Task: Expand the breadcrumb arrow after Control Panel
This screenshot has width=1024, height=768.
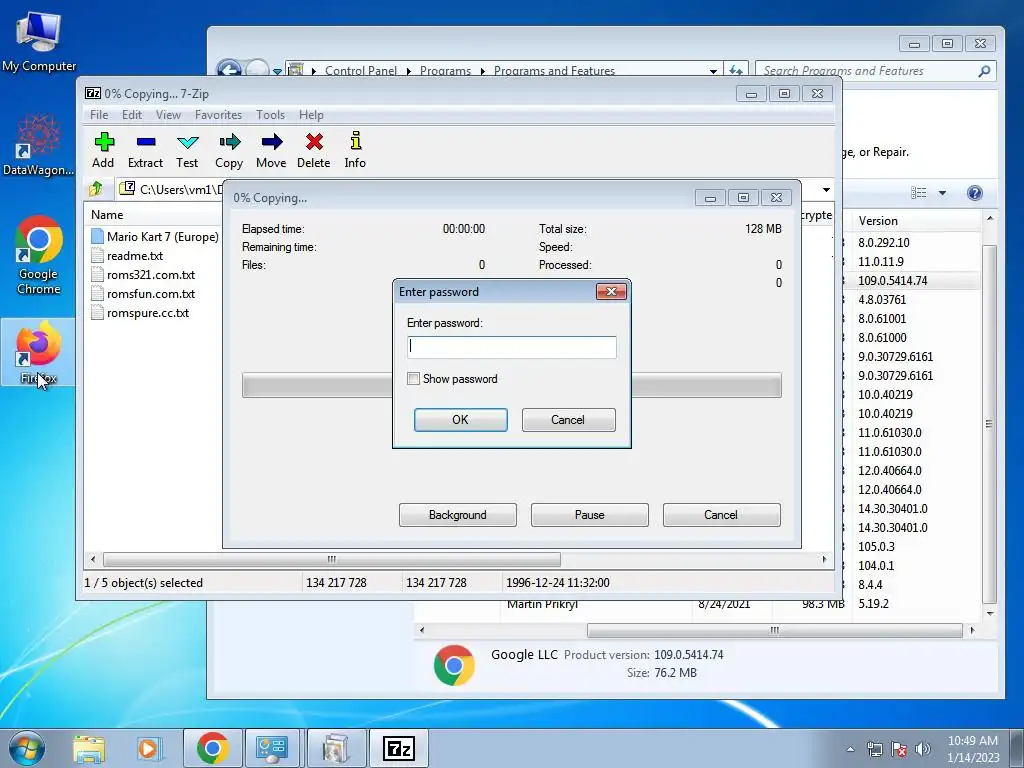Action: coord(409,71)
